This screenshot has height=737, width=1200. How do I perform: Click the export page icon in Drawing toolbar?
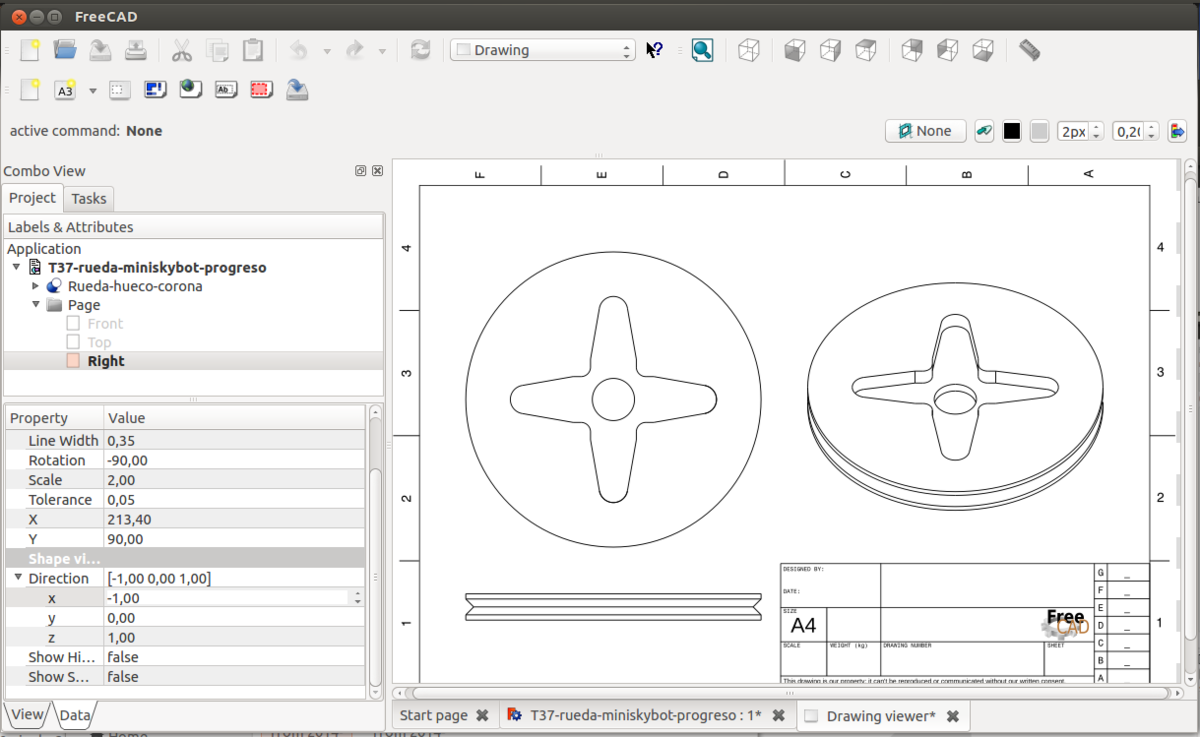point(296,90)
